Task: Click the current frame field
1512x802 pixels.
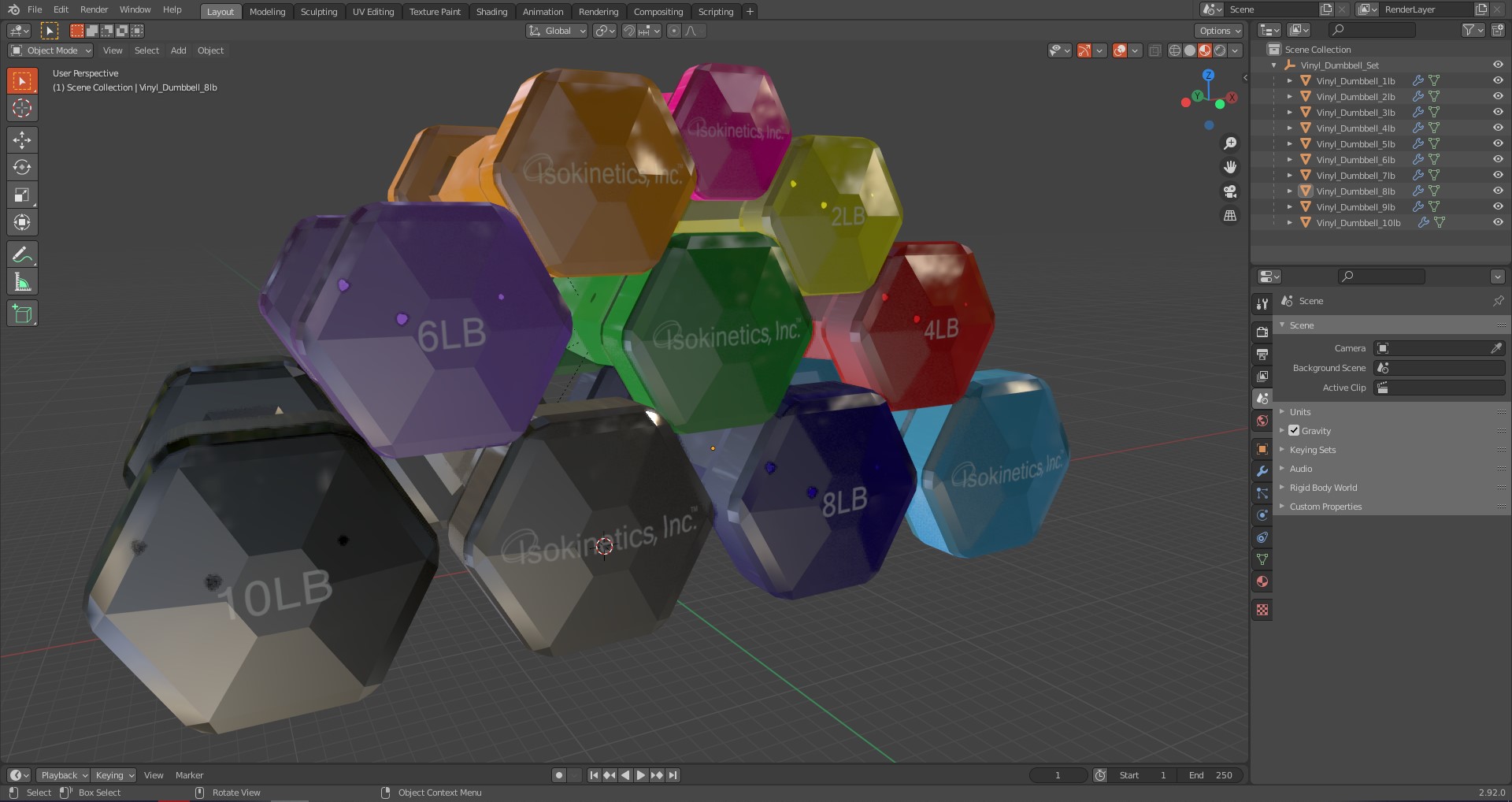Action: pyautogui.click(x=1058, y=775)
